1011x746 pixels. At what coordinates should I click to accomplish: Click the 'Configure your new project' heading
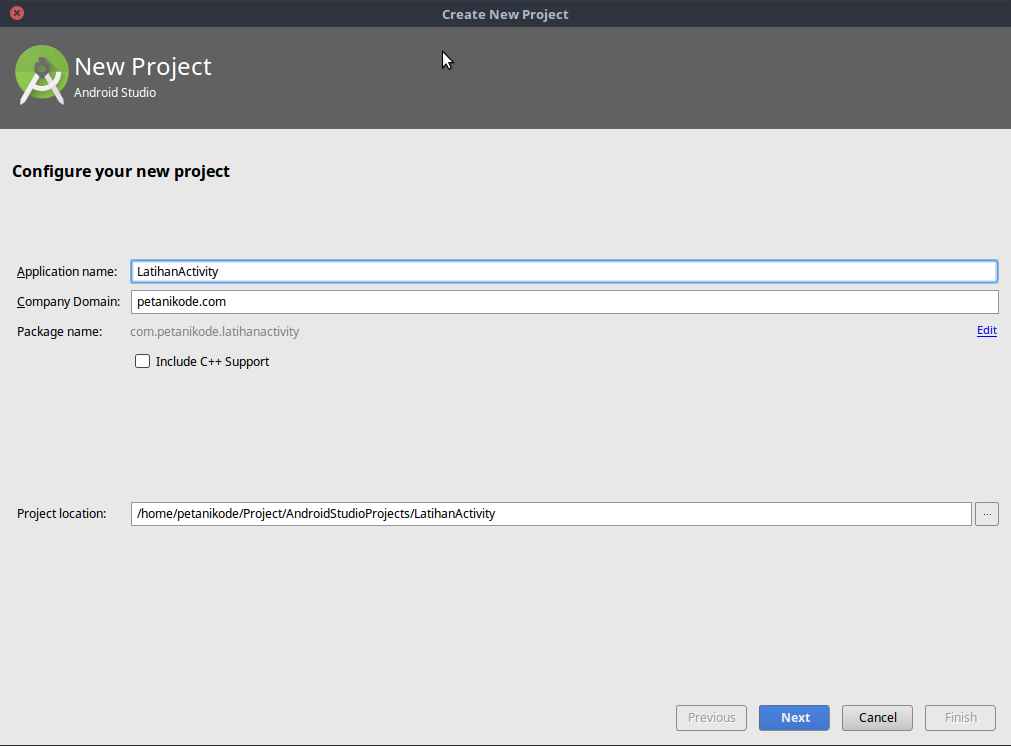pos(120,171)
